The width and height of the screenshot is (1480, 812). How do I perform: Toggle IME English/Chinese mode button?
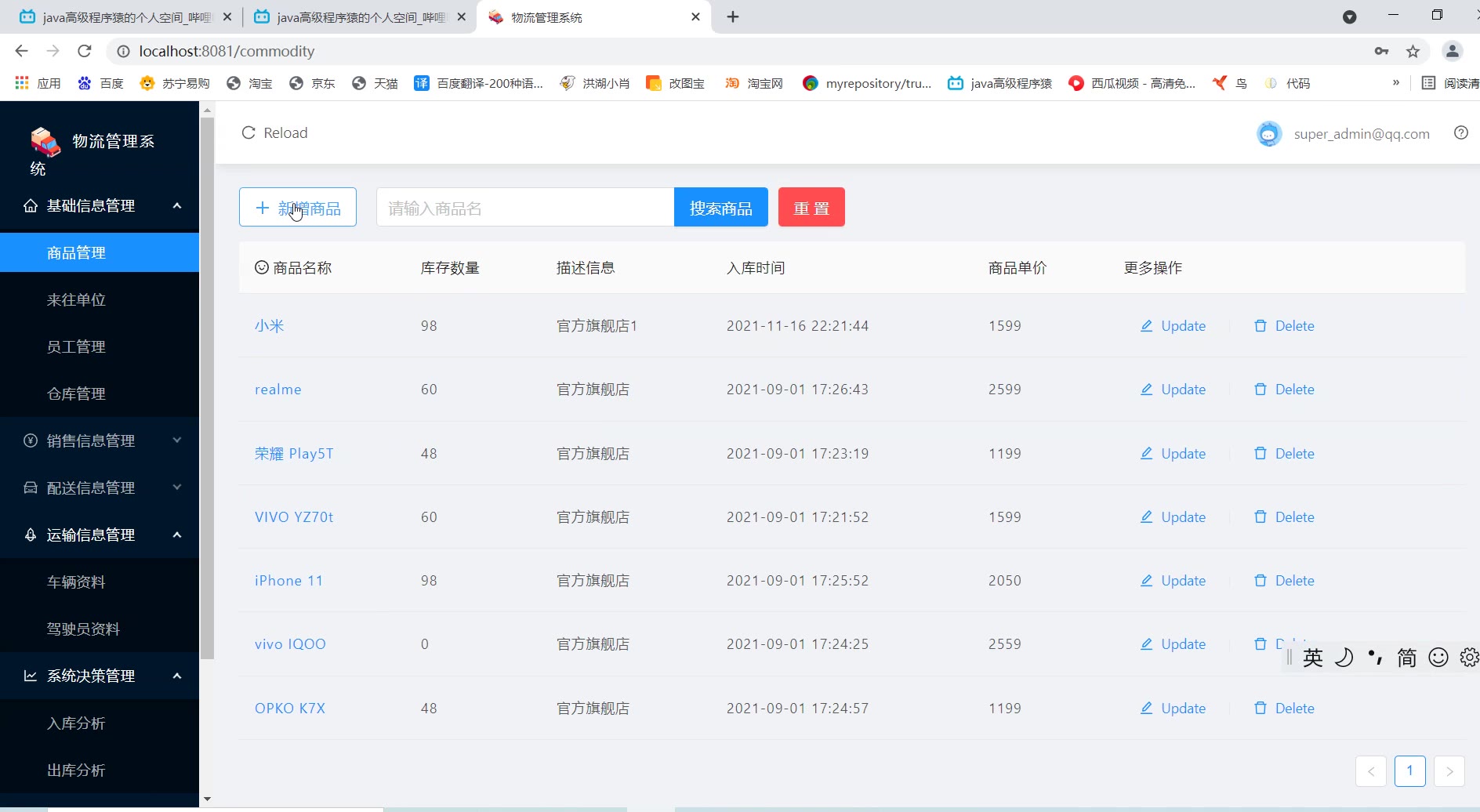click(x=1313, y=658)
